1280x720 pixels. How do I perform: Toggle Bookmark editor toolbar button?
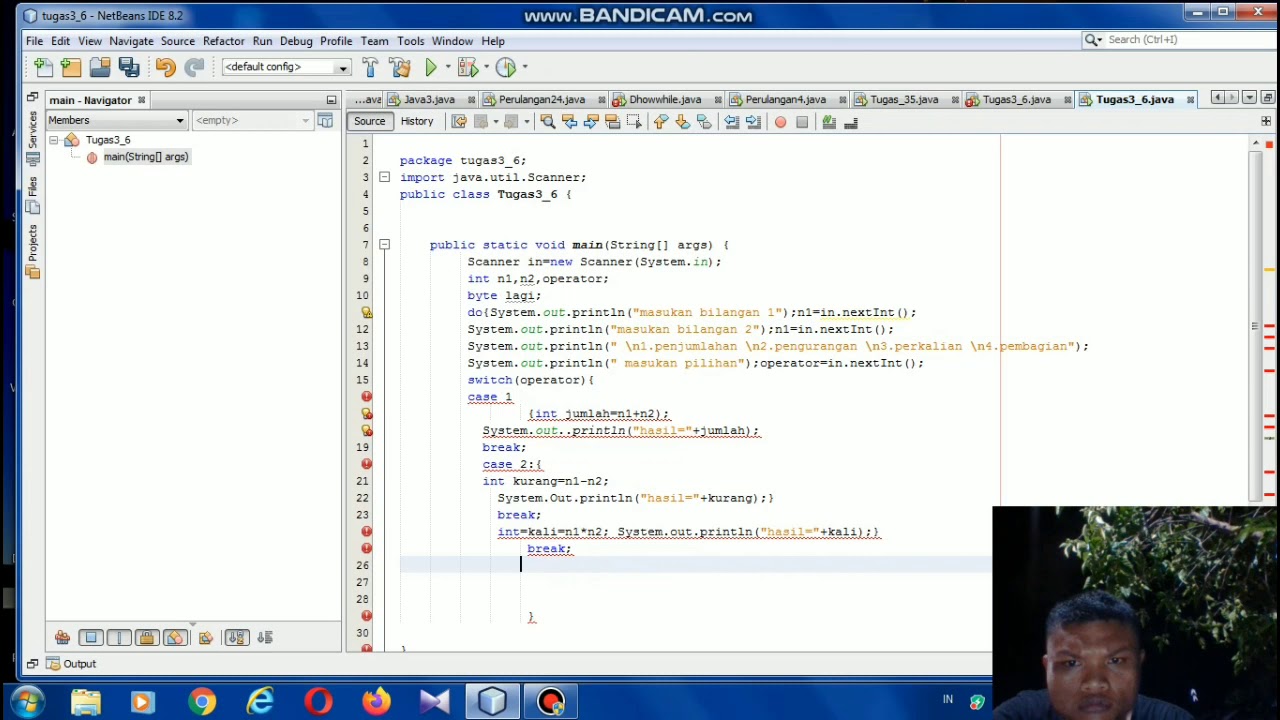point(704,122)
